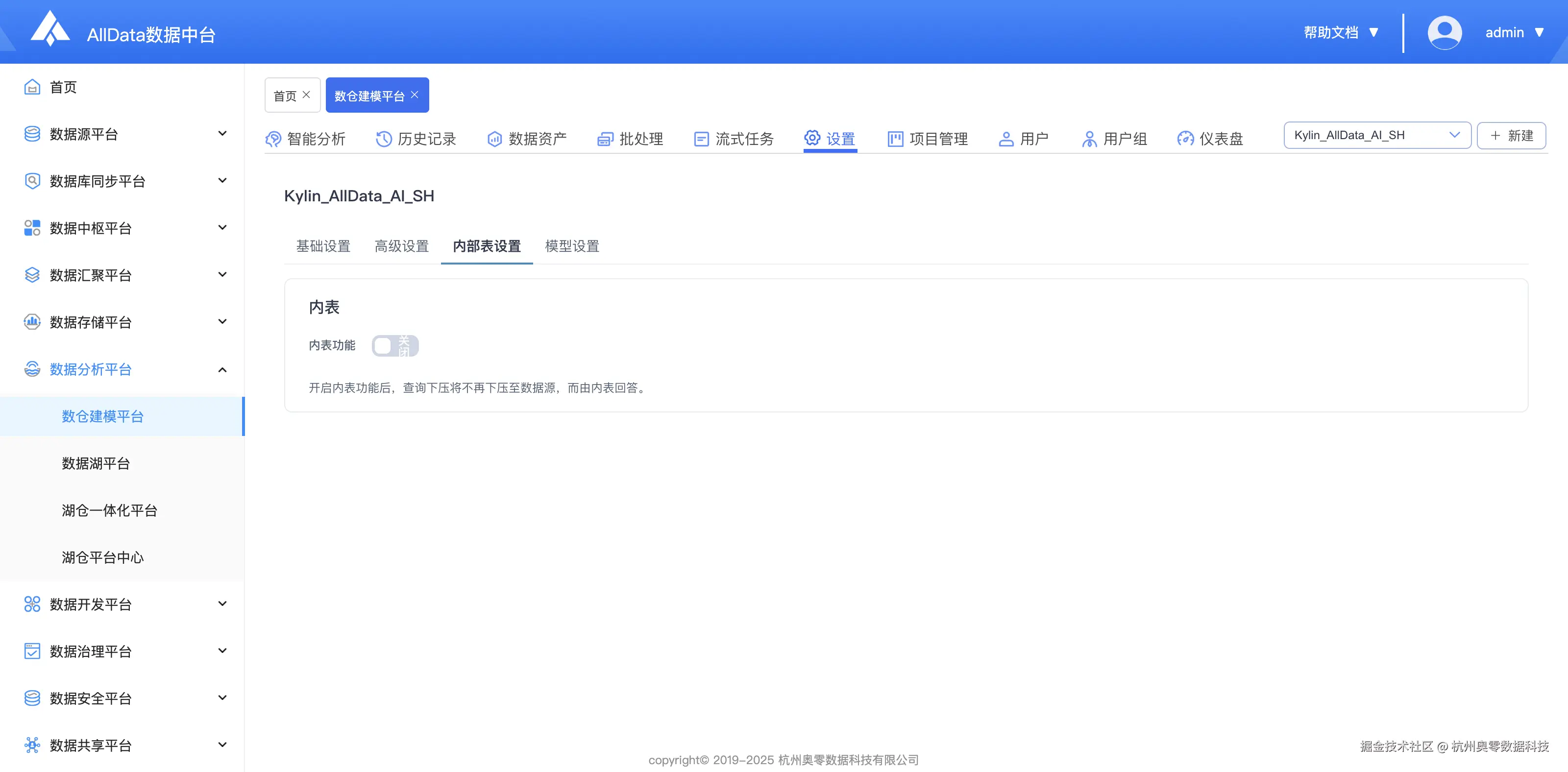Click the 新建 button
The width and height of the screenshot is (1568, 772).
point(1511,135)
